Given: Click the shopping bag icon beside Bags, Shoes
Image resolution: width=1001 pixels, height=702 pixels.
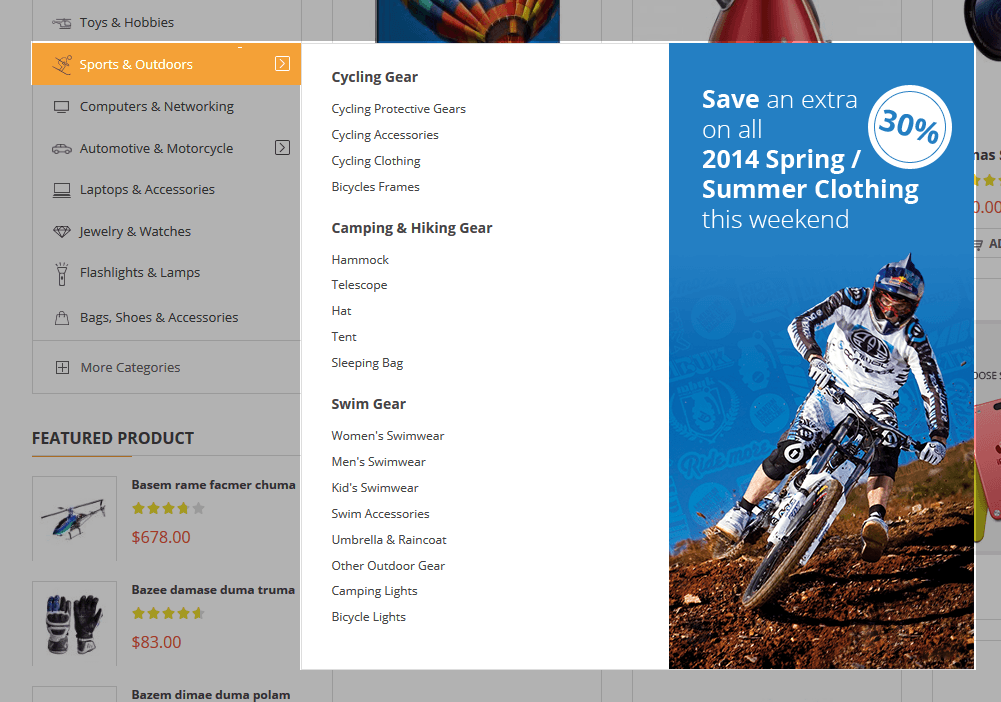Looking at the screenshot, I should click(x=62, y=318).
